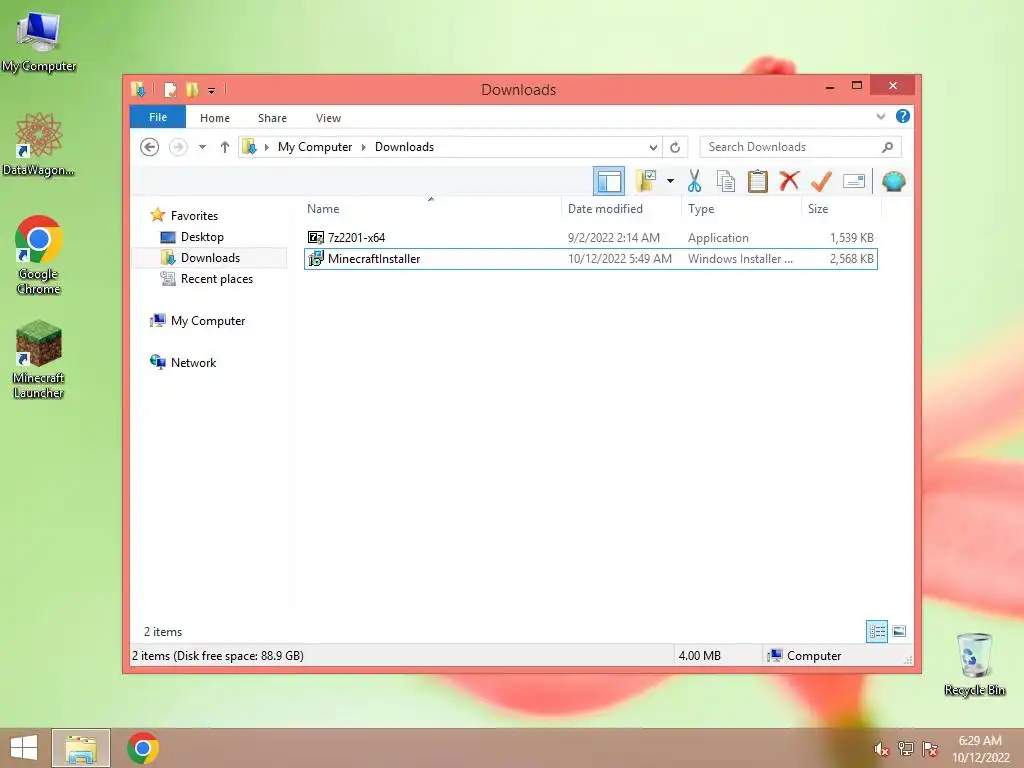
Task: Expand the arrow after My Computer breadcrumb
Action: click(364, 147)
